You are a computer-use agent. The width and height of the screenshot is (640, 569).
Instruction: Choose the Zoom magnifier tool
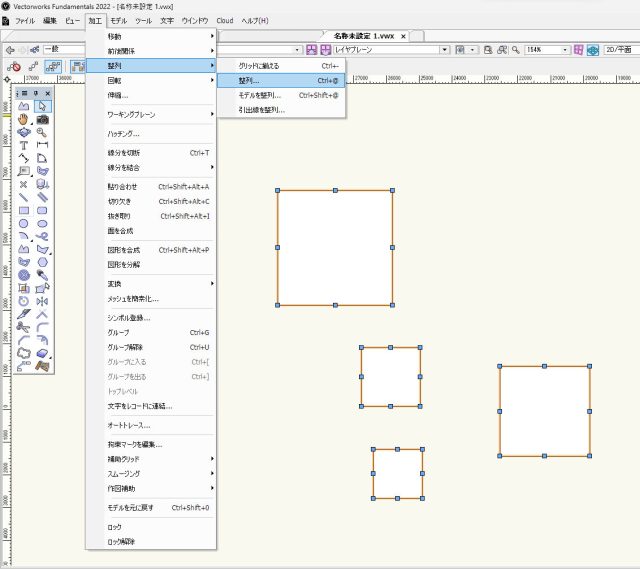(x=42, y=132)
